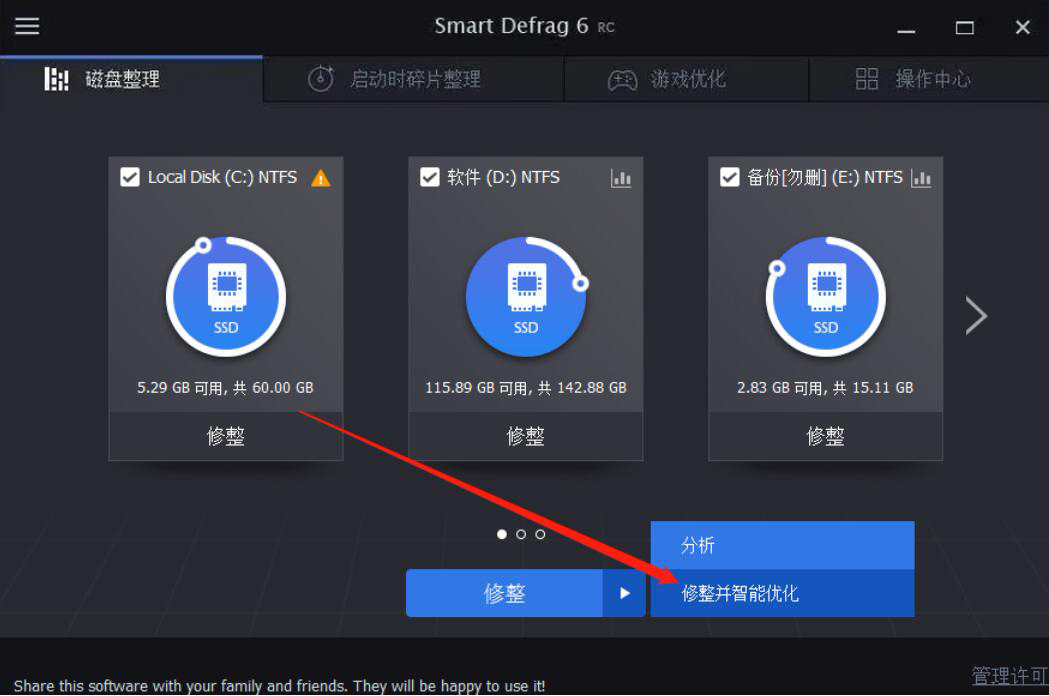Switch to the 操作中心 tab
Image resolution: width=1049 pixels, height=696 pixels.
coord(929,79)
